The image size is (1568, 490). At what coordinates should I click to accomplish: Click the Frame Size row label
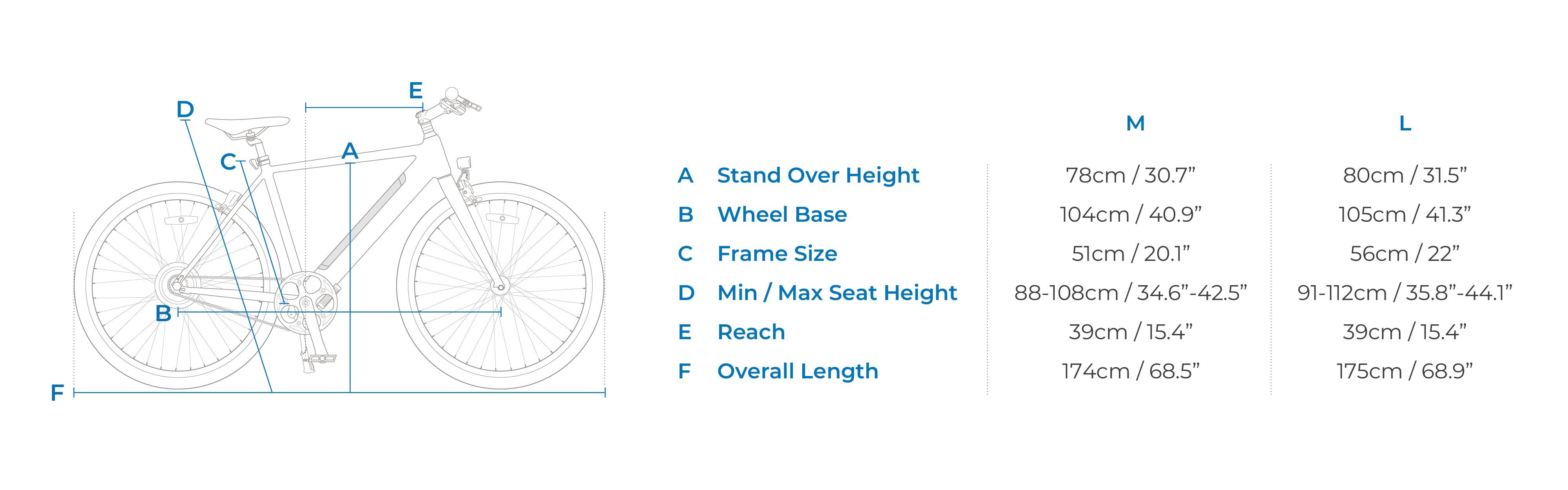click(x=777, y=253)
